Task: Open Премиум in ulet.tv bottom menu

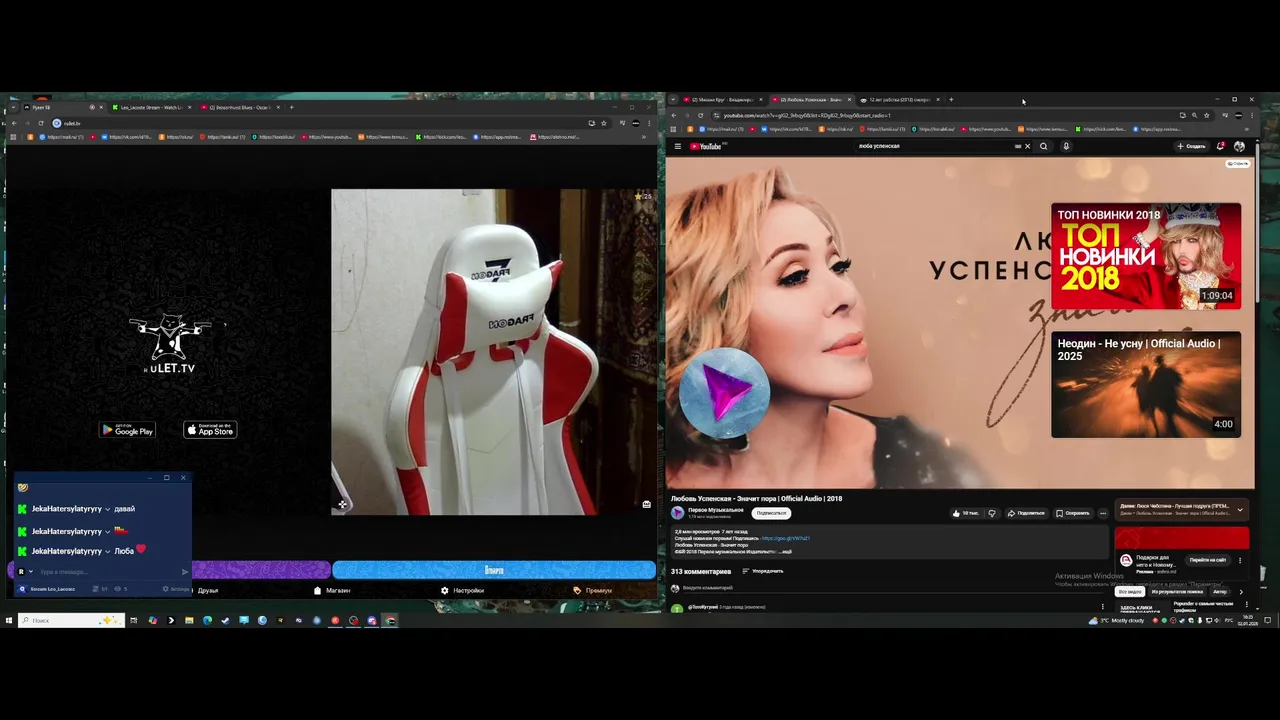Action: click(592, 590)
